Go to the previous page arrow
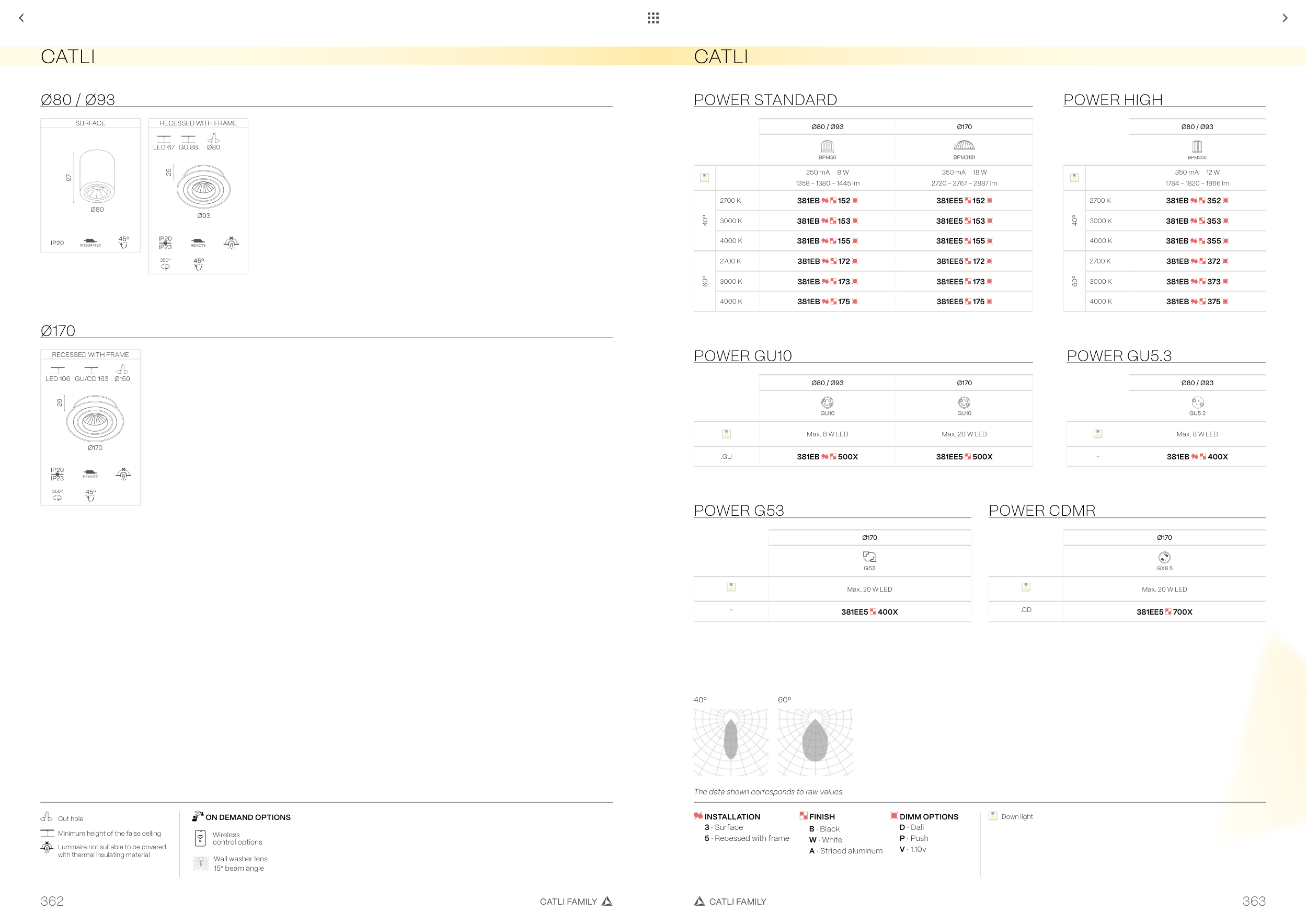The width and height of the screenshot is (1307, 924). pos(21,18)
